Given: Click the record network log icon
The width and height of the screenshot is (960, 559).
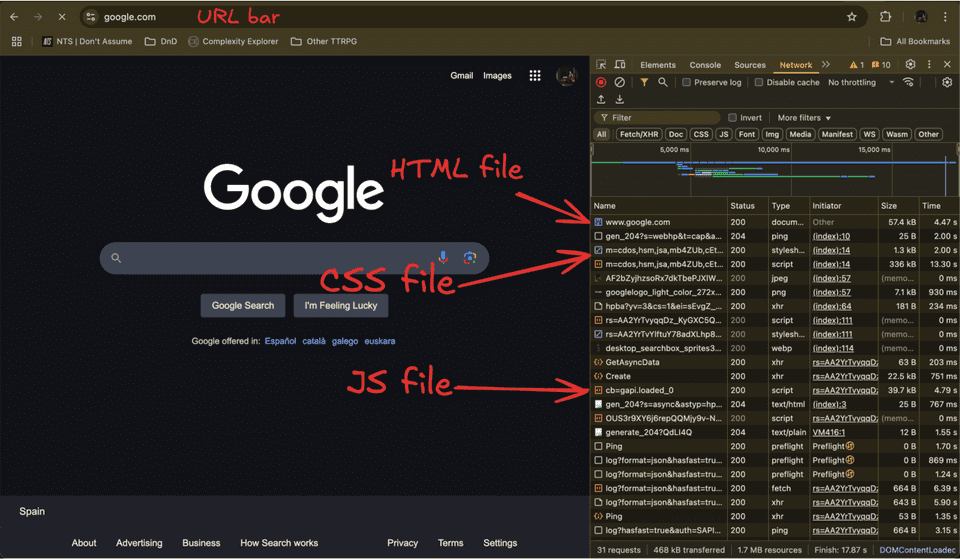Looking at the screenshot, I should 601,82.
